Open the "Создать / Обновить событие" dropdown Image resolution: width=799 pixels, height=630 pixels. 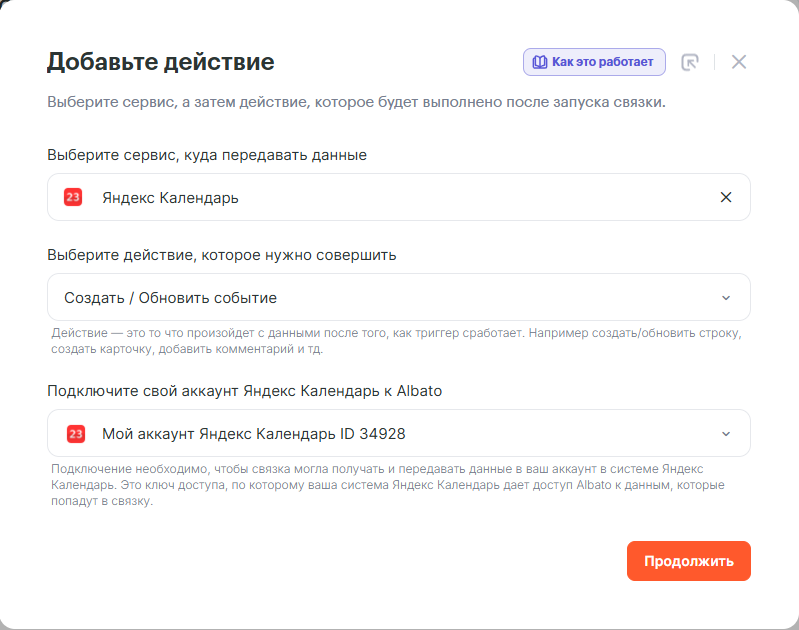398,298
